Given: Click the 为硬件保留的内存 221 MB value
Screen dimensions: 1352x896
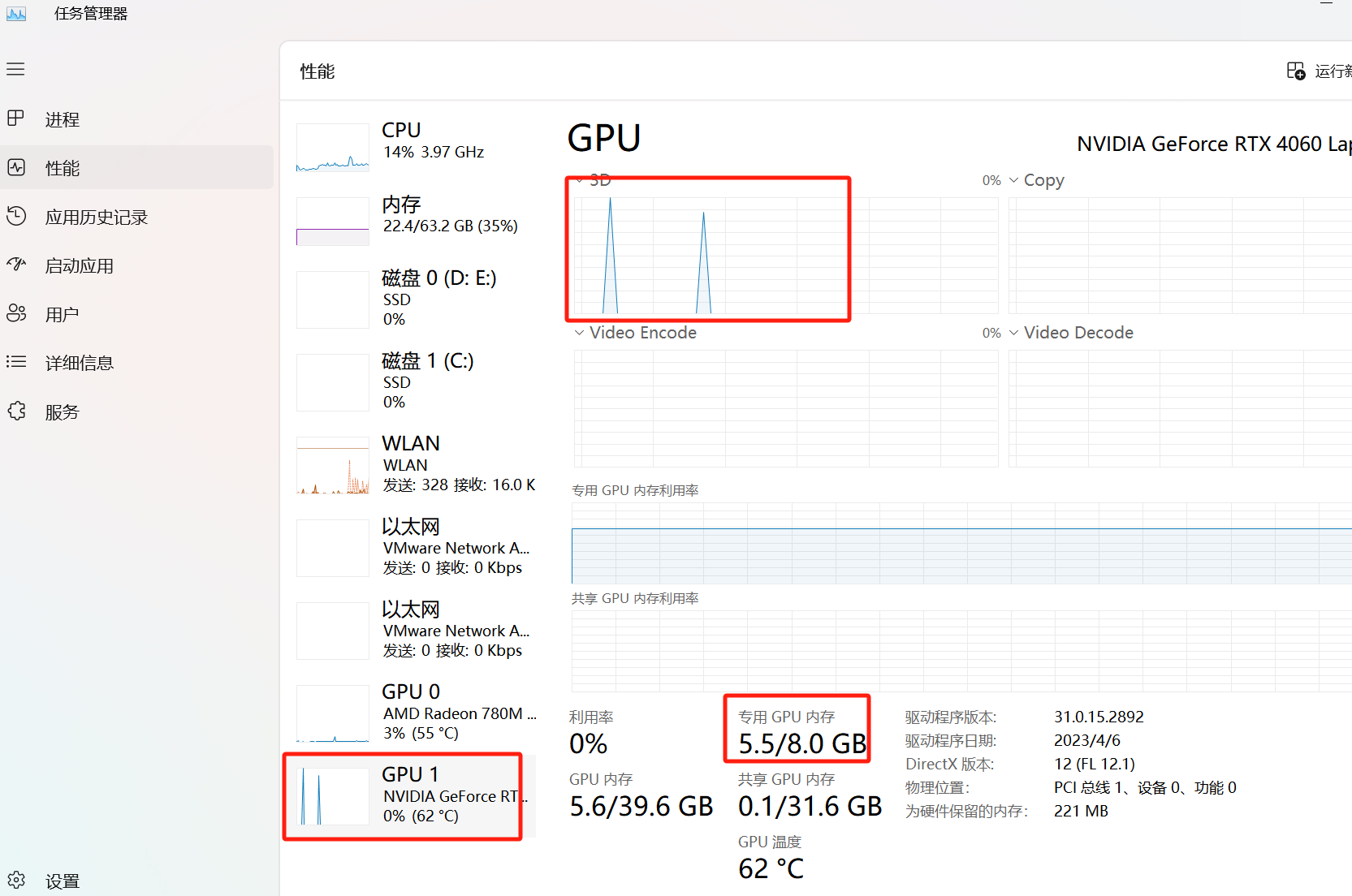Looking at the screenshot, I should coord(1081,811).
